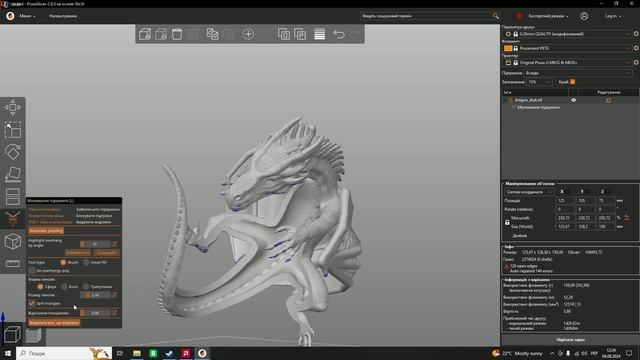This screenshot has height=360, width=640.
Task: Open printer settings gear for Original Prusa
Action: [x=636, y=62]
